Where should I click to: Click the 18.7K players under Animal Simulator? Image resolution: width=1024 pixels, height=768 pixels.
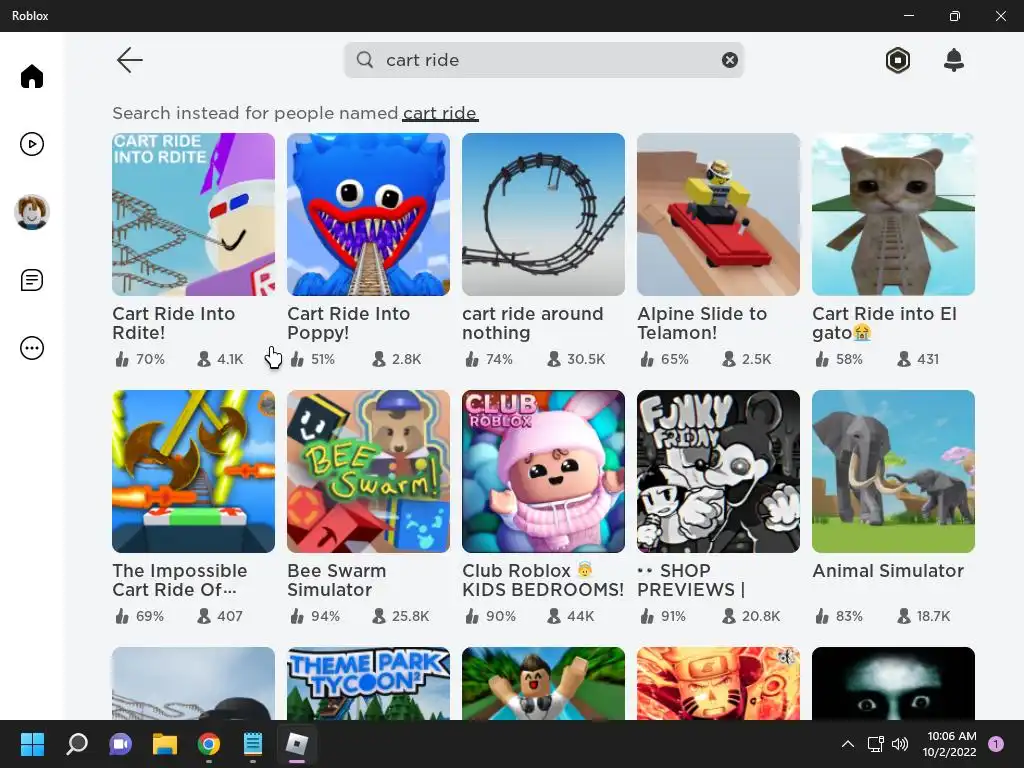[933, 616]
